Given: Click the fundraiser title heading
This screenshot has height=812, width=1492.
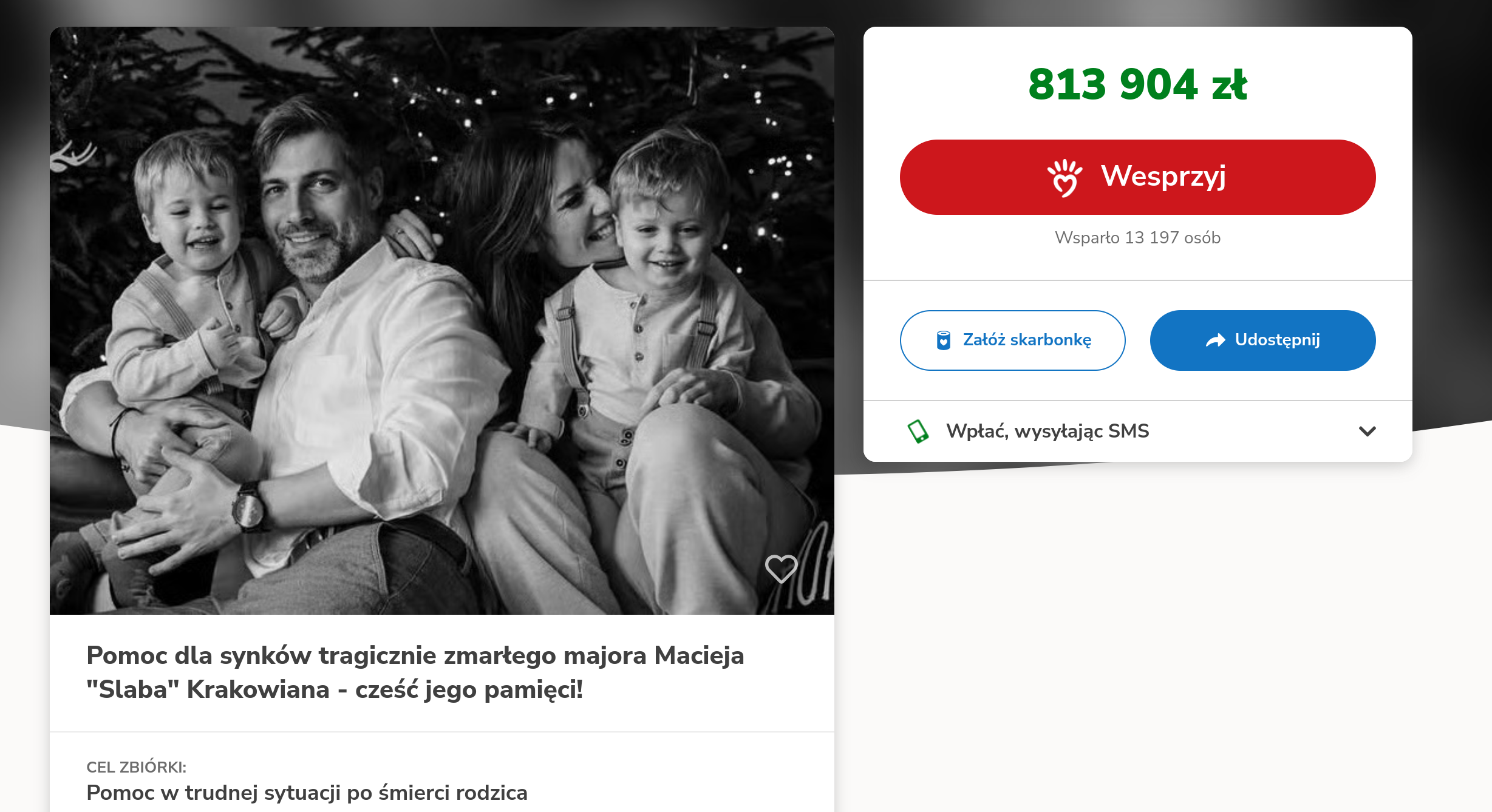Looking at the screenshot, I should coord(415,672).
